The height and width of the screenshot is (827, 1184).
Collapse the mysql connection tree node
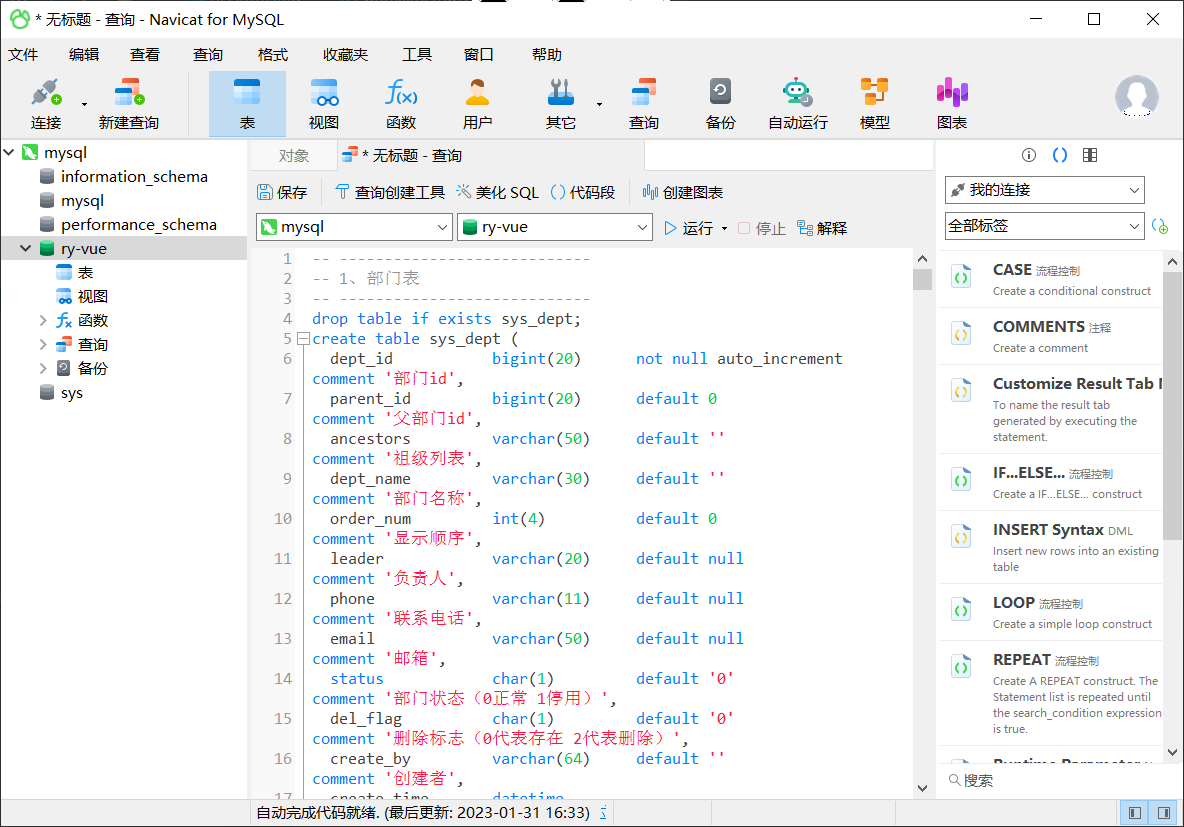coord(9,153)
